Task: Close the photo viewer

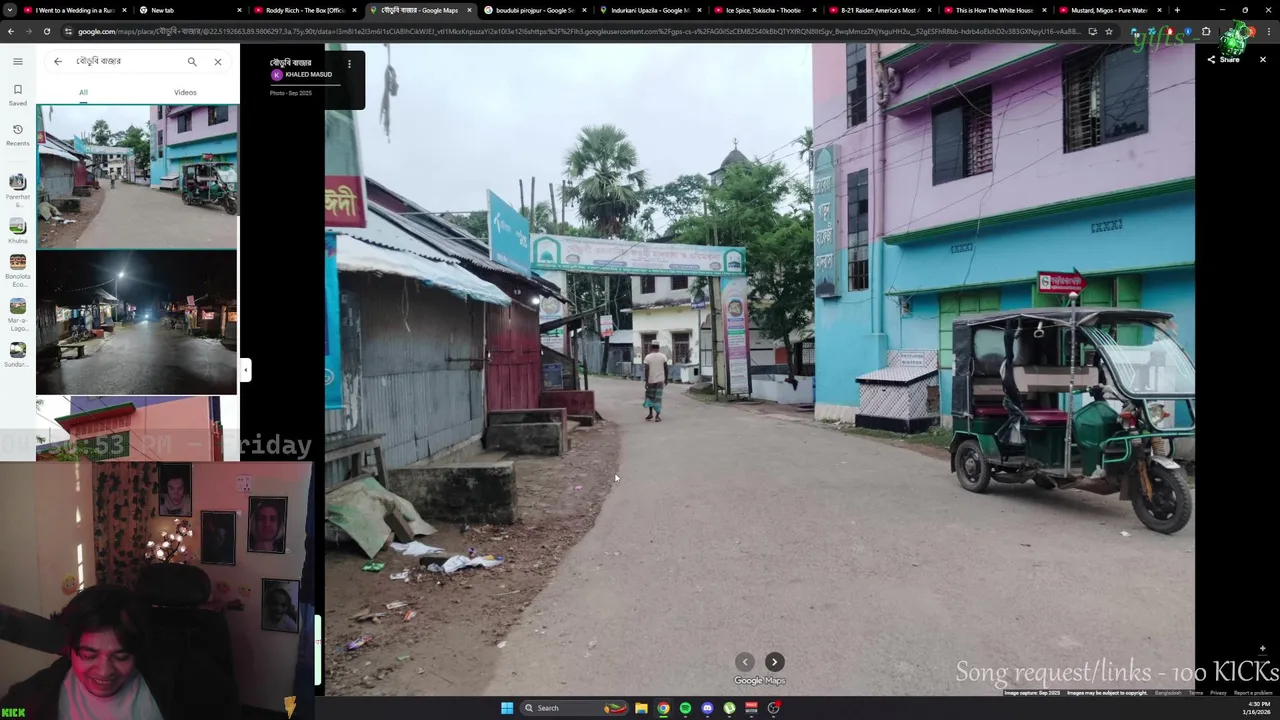Action: point(1262,60)
